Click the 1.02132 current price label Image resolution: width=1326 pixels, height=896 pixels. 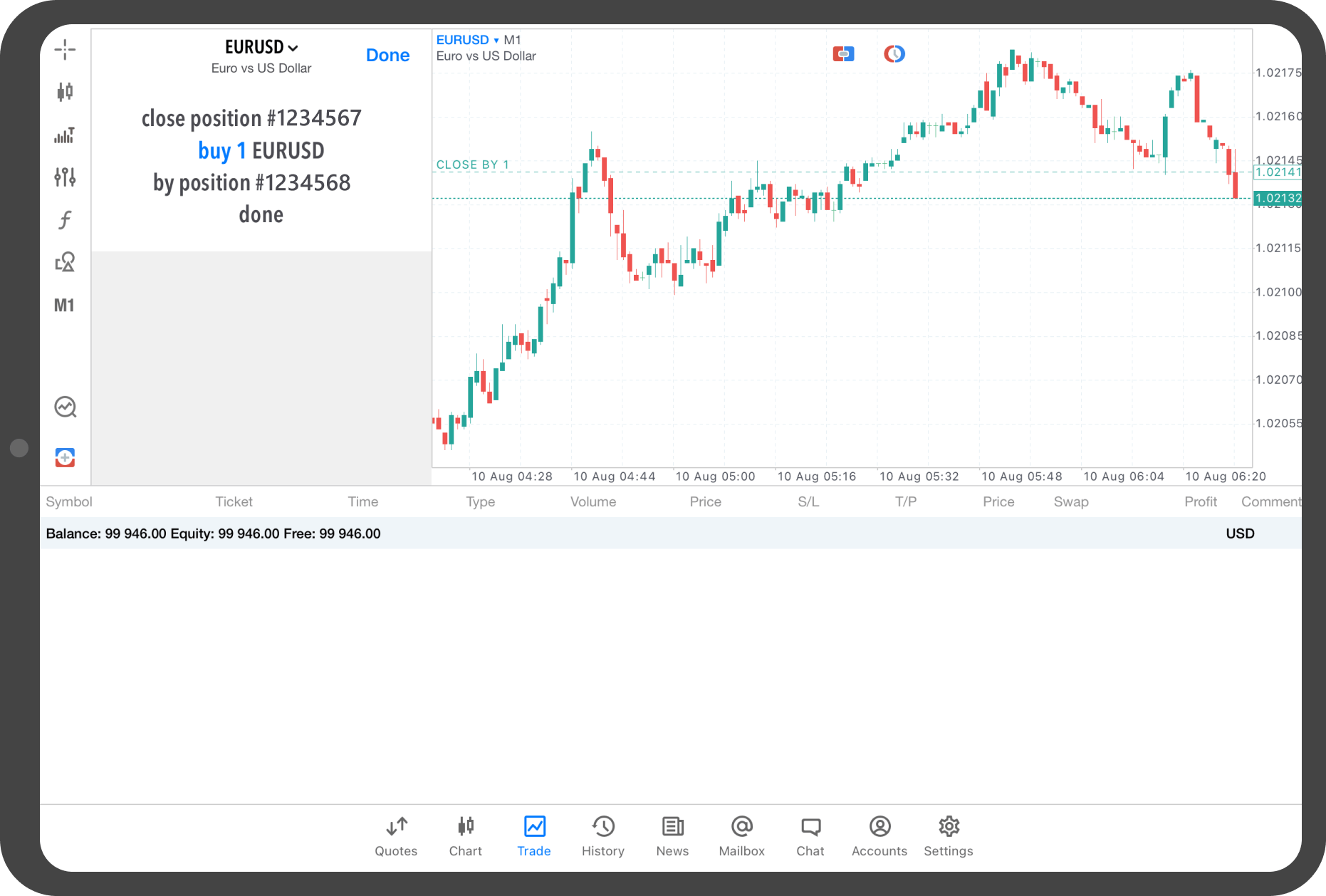(x=1278, y=198)
